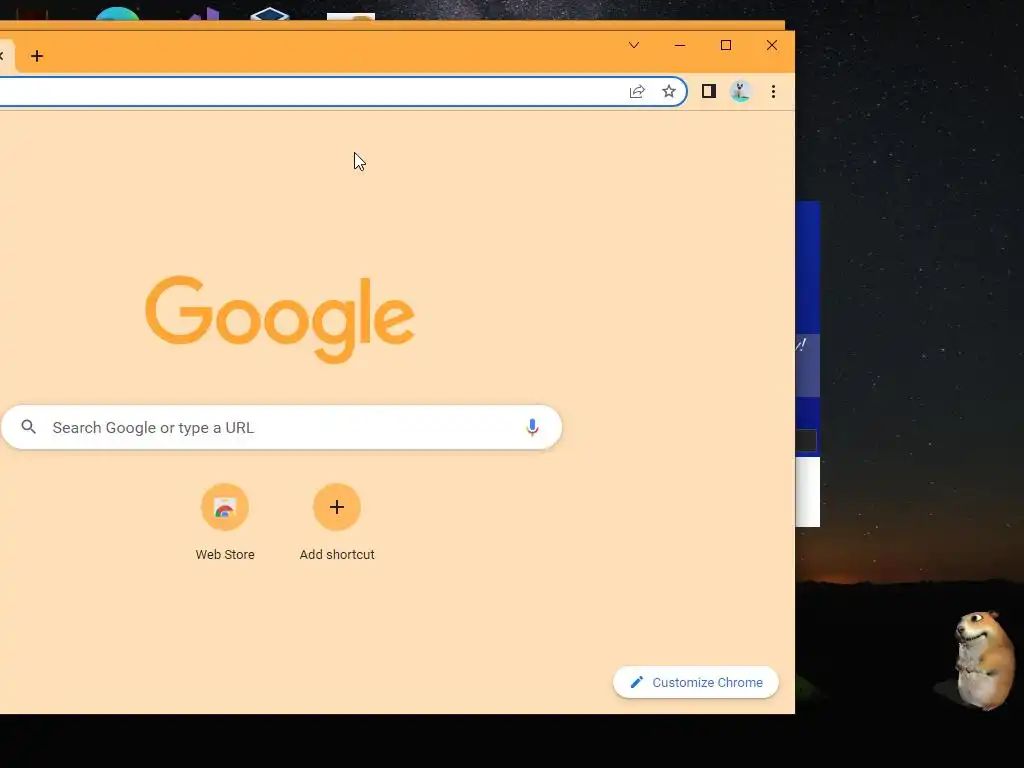
Task: Close the Chrome window
Action: [x=772, y=45]
